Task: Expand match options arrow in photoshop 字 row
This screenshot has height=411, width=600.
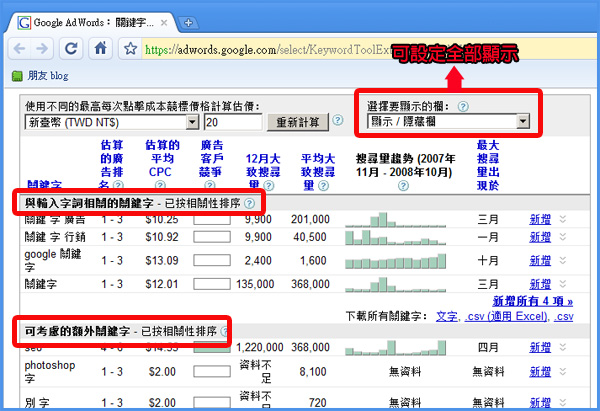Action: pyautogui.click(x=562, y=371)
